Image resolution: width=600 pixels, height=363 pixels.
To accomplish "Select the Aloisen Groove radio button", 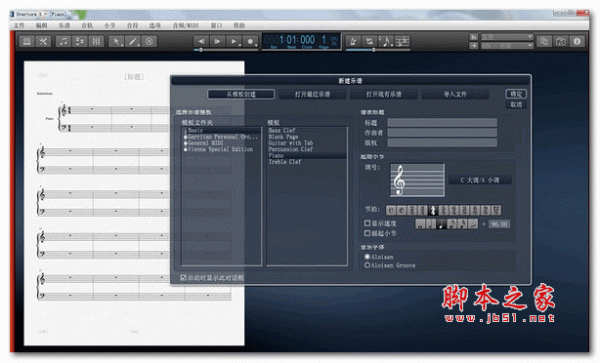I will [367, 265].
